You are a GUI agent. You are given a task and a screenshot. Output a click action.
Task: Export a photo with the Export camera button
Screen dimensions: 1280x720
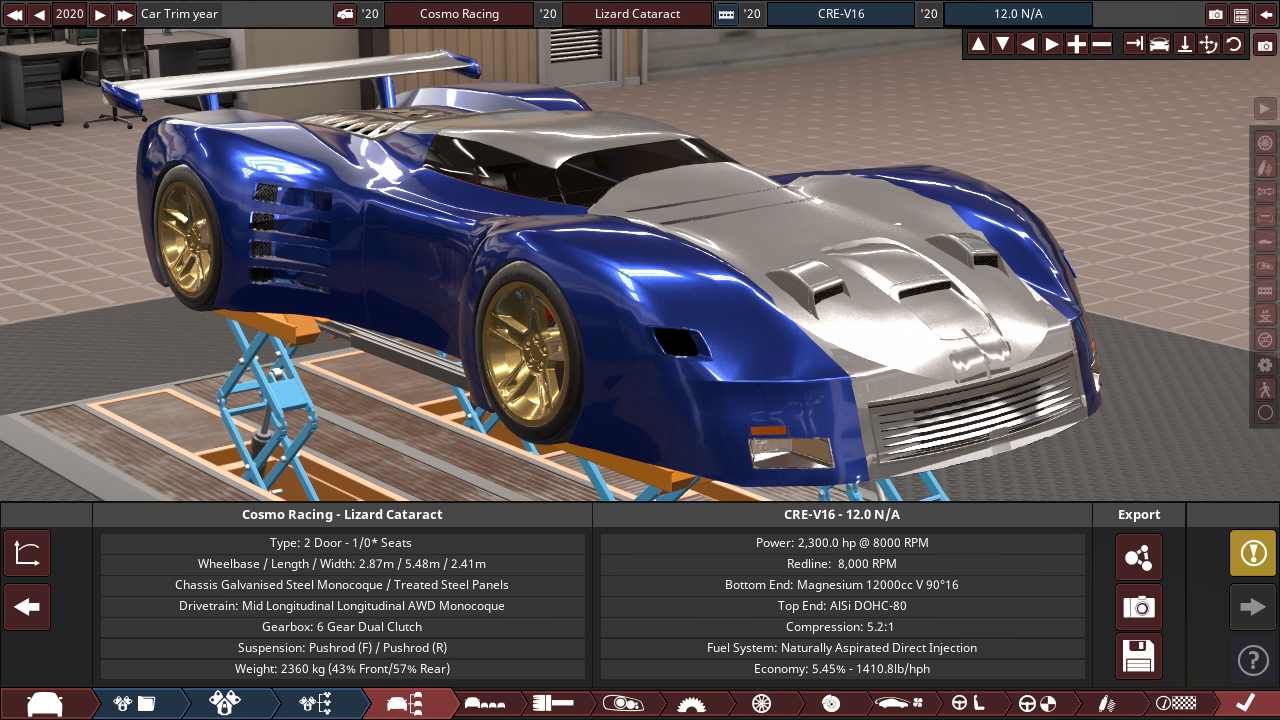(x=1139, y=607)
